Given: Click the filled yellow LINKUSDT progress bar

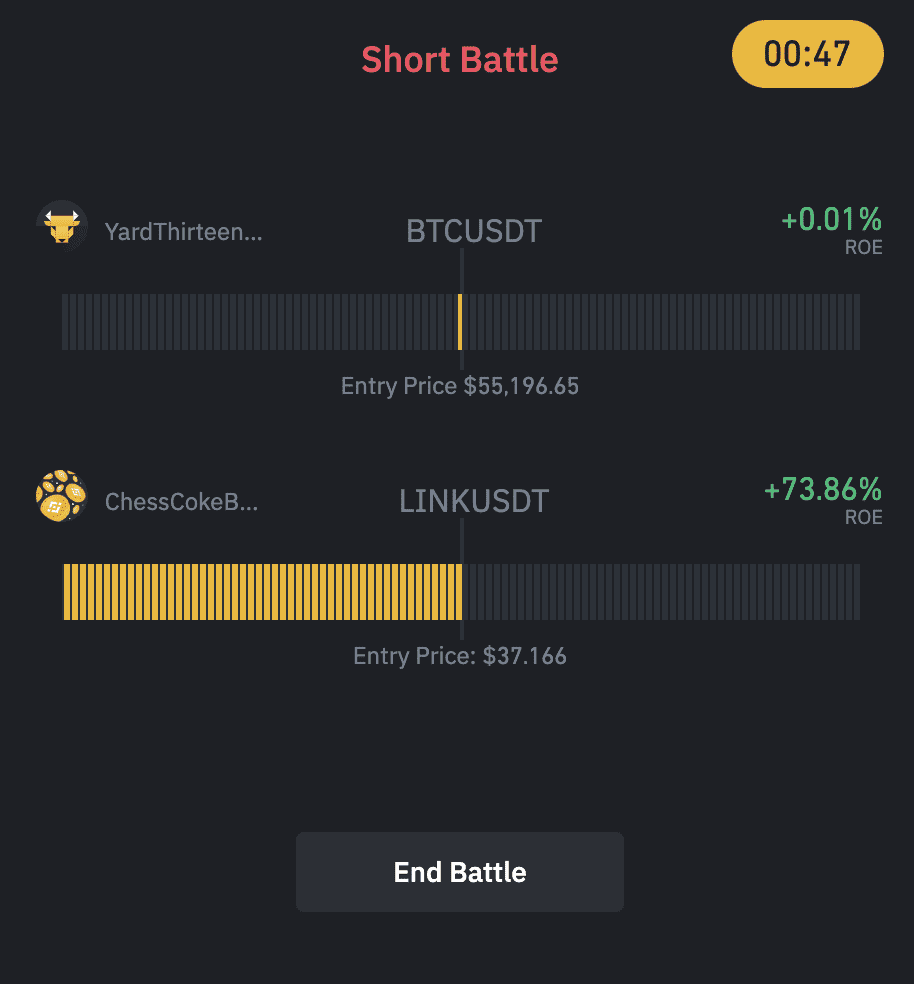Looking at the screenshot, I should tap(262, 592).
